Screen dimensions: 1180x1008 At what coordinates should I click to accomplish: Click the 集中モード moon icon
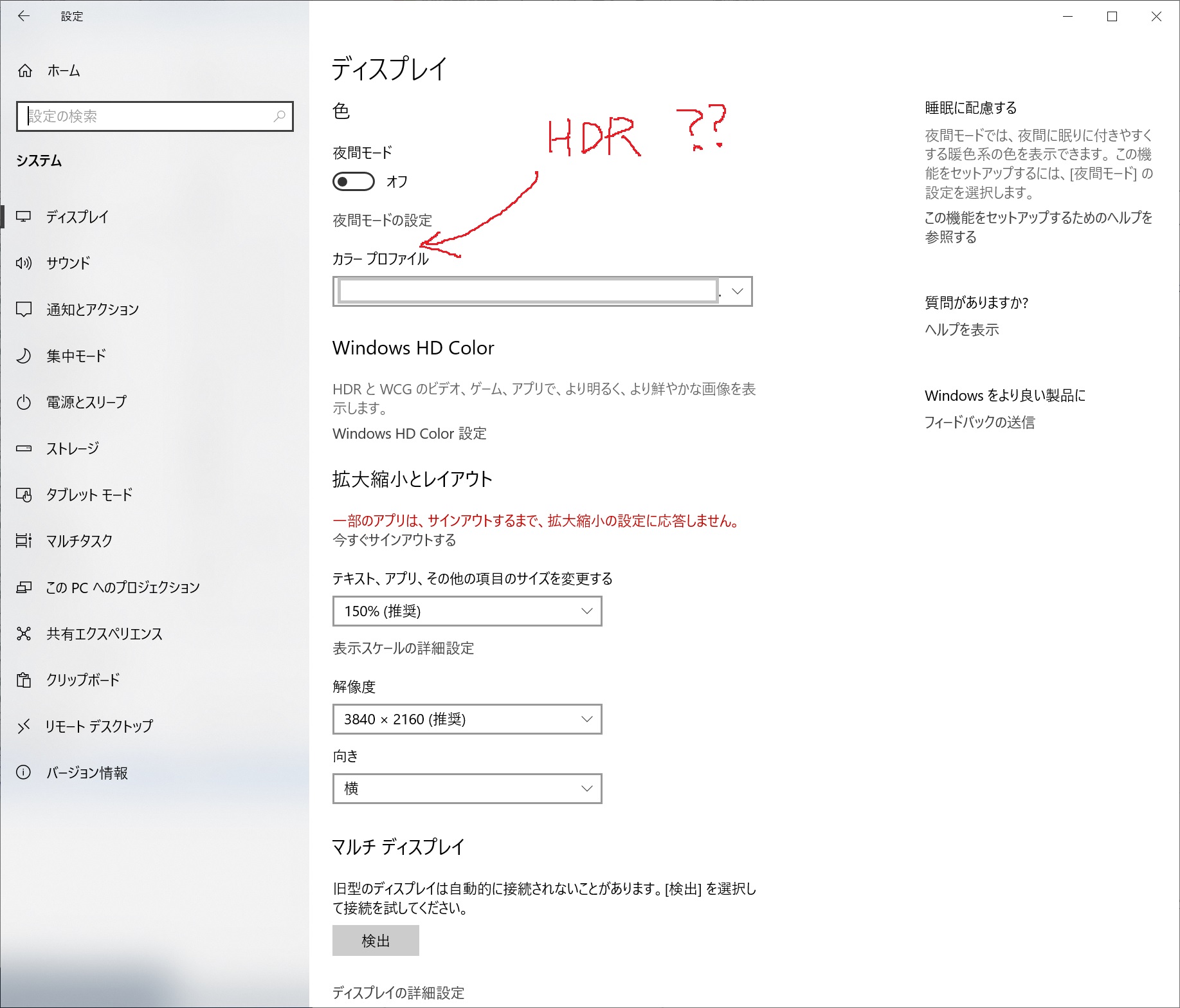[x=24, y=356]
